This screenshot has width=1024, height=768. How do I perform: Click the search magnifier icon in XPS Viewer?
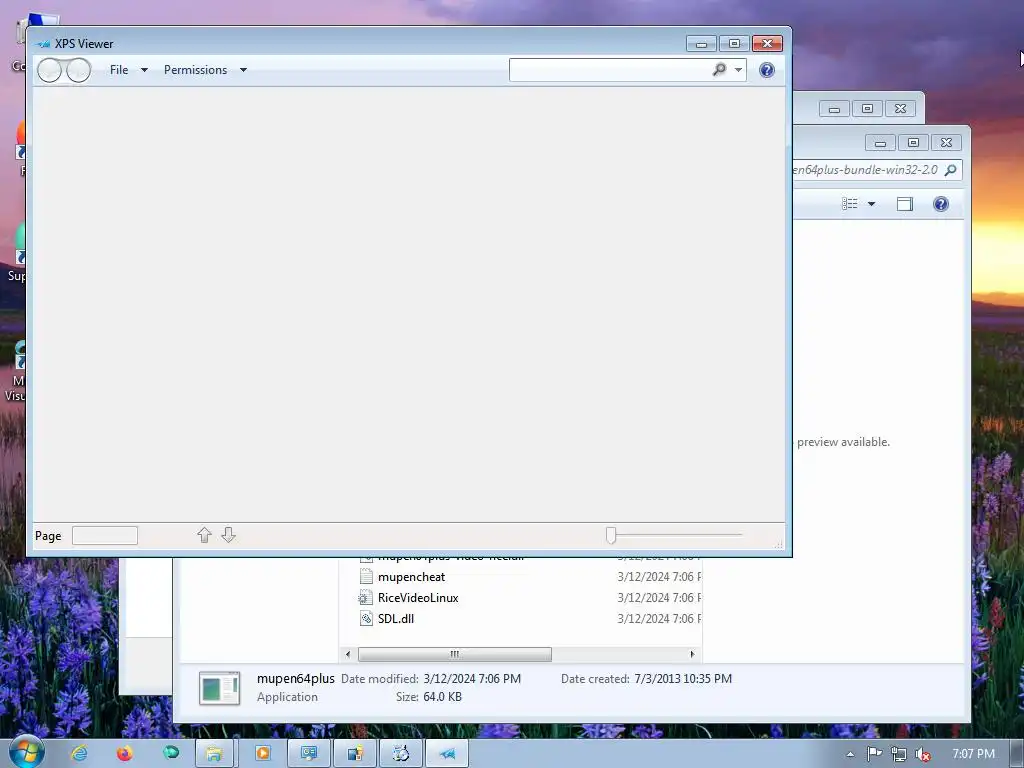(x=719, y=69)
